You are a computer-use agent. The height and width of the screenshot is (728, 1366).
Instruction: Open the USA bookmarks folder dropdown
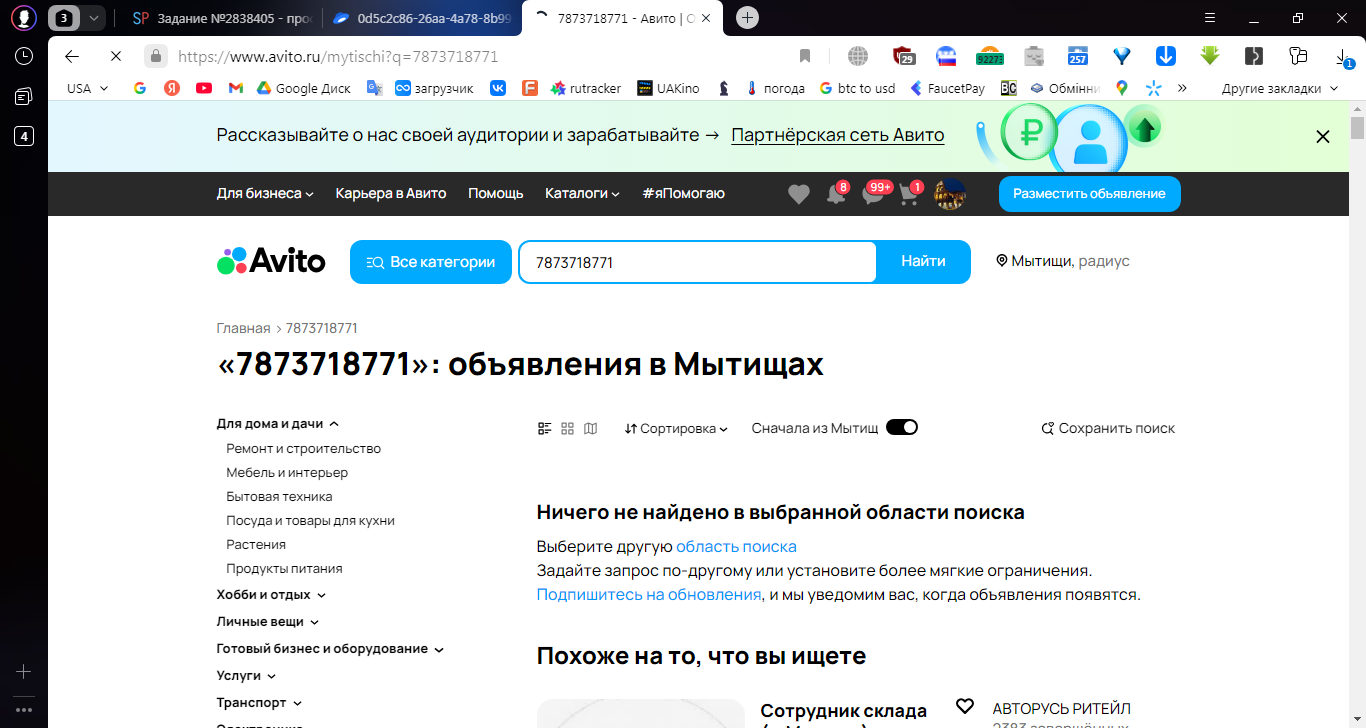tap(87, 88)
